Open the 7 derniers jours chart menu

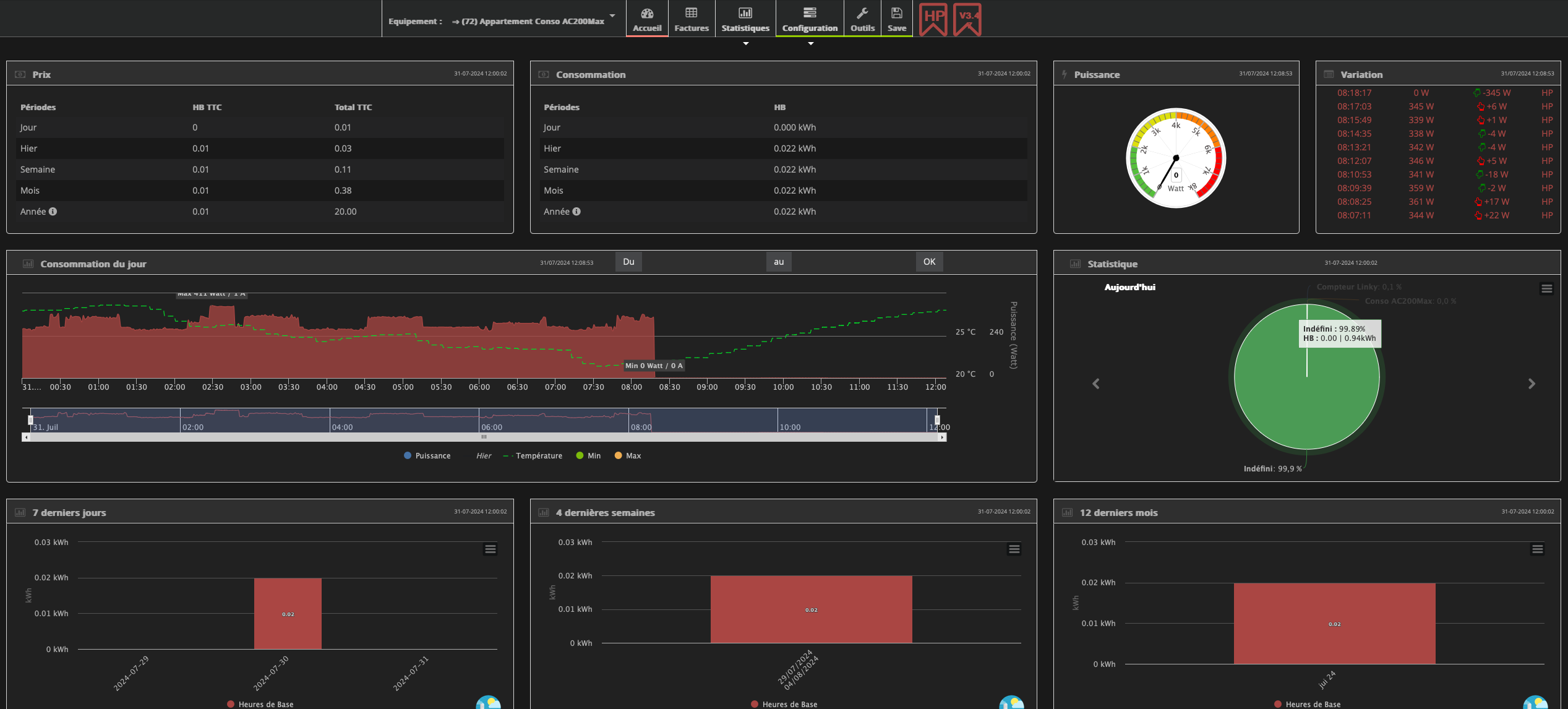click(x=491, y=549)
